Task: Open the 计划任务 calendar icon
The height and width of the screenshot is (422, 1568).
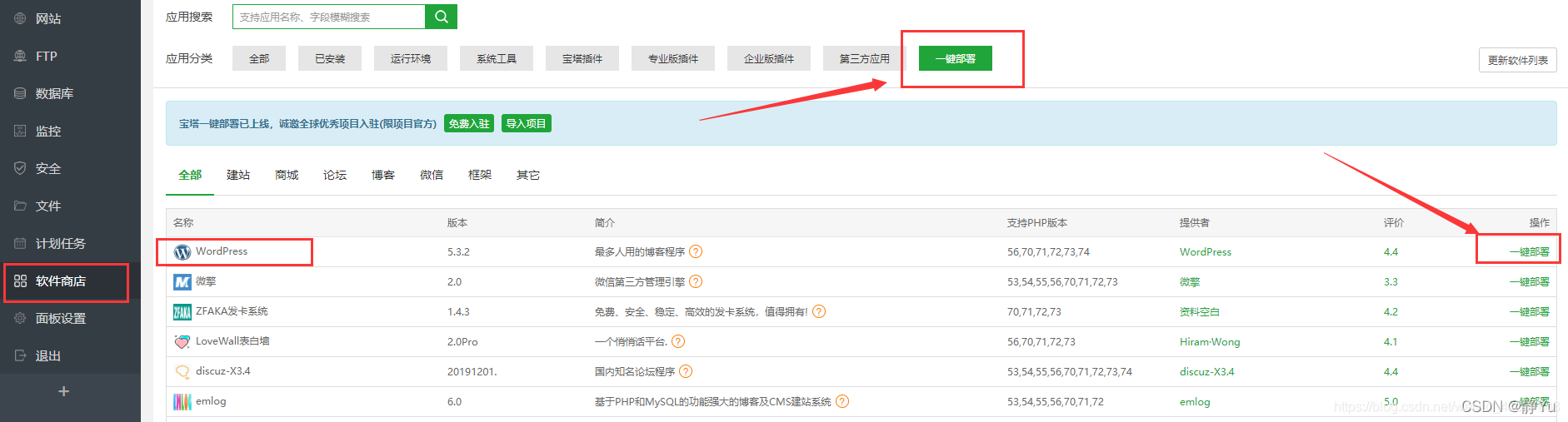Action: pos(20,243)
